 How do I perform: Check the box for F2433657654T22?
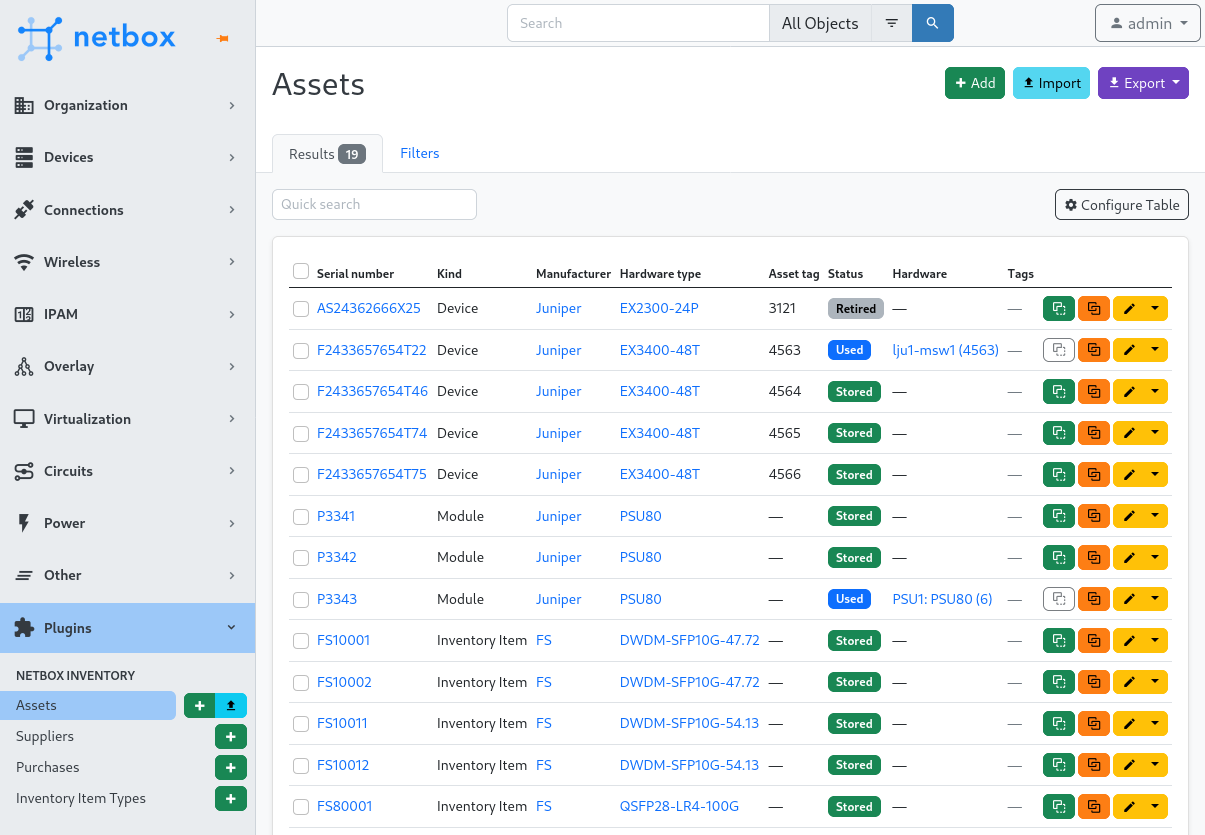pos(301,351)
